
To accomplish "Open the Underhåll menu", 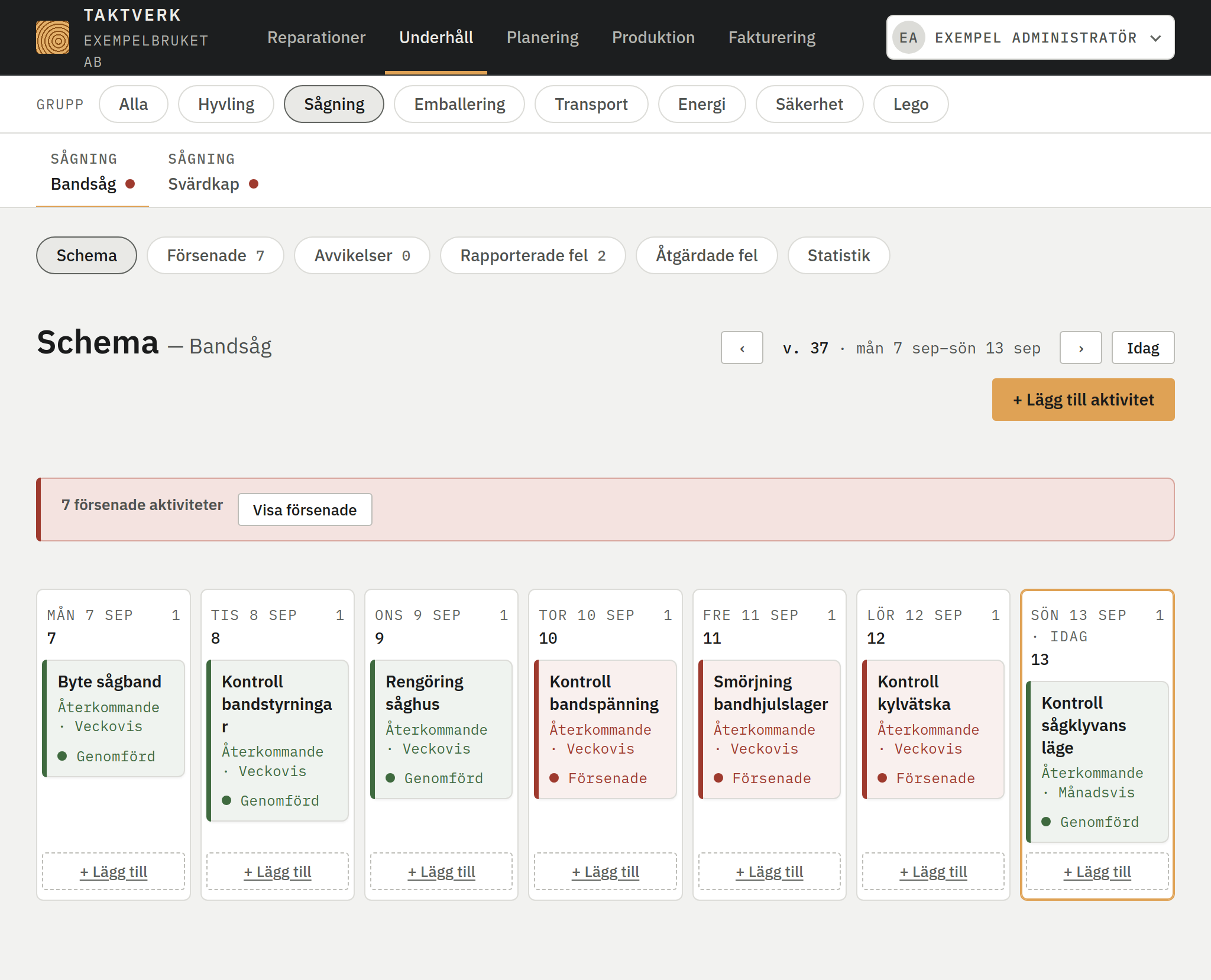I will [x=436, y=37].
